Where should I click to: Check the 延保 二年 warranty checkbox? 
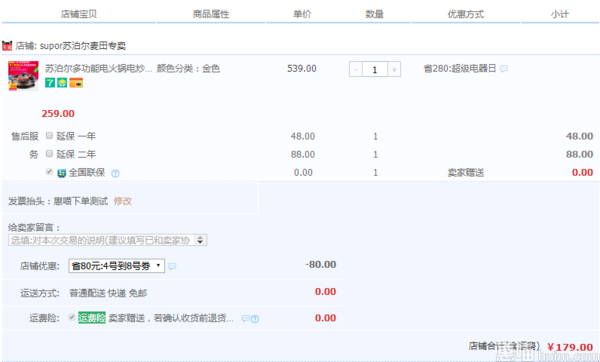49,153
